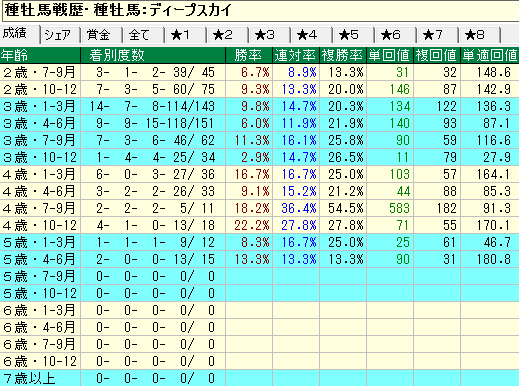Image resolution: width=519 pixels, height=386 pixels.
Task: Select the row 3歳・10-12
Action: (259, 157)
